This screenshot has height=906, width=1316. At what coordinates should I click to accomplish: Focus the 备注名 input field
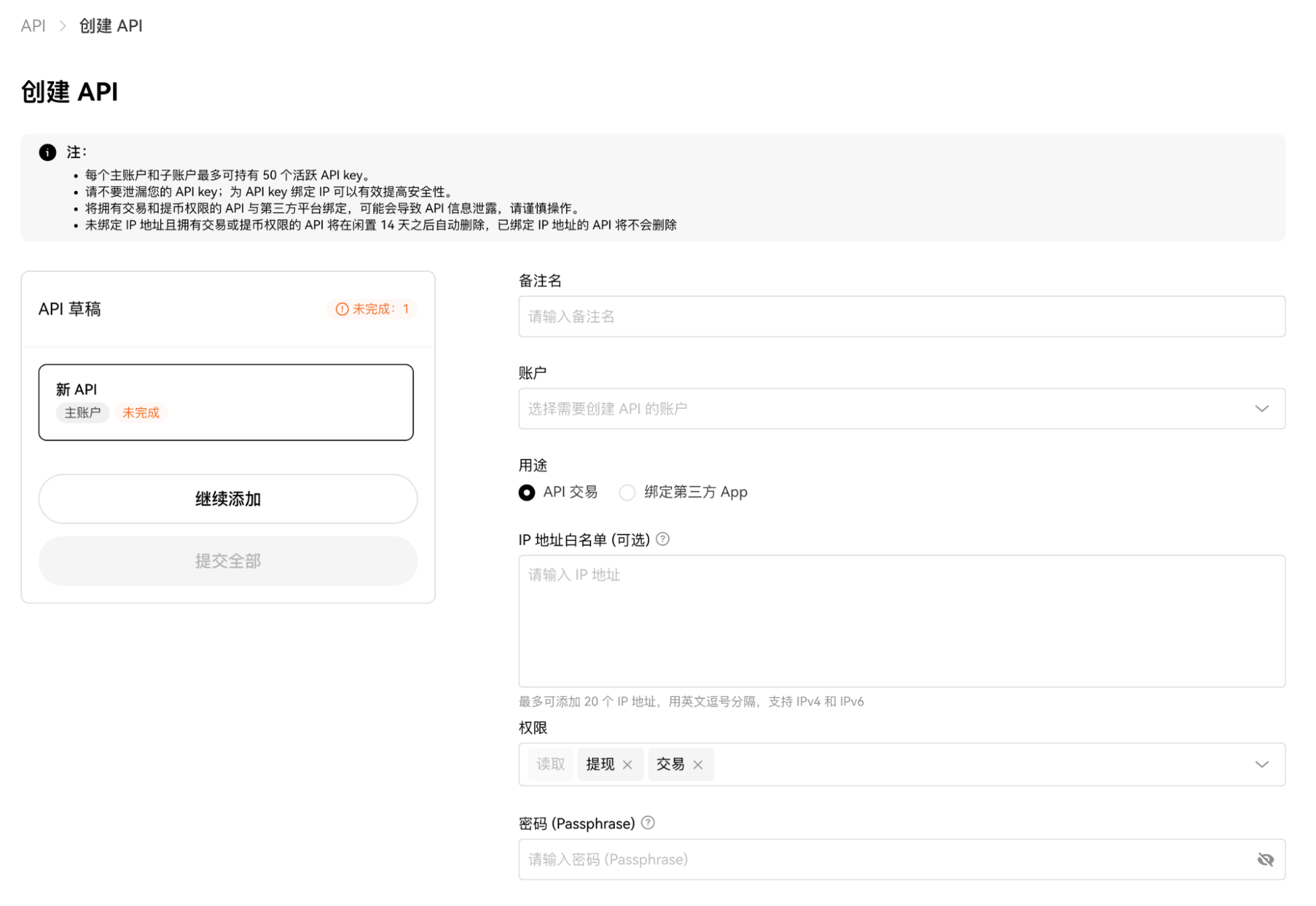pos(901,317)
